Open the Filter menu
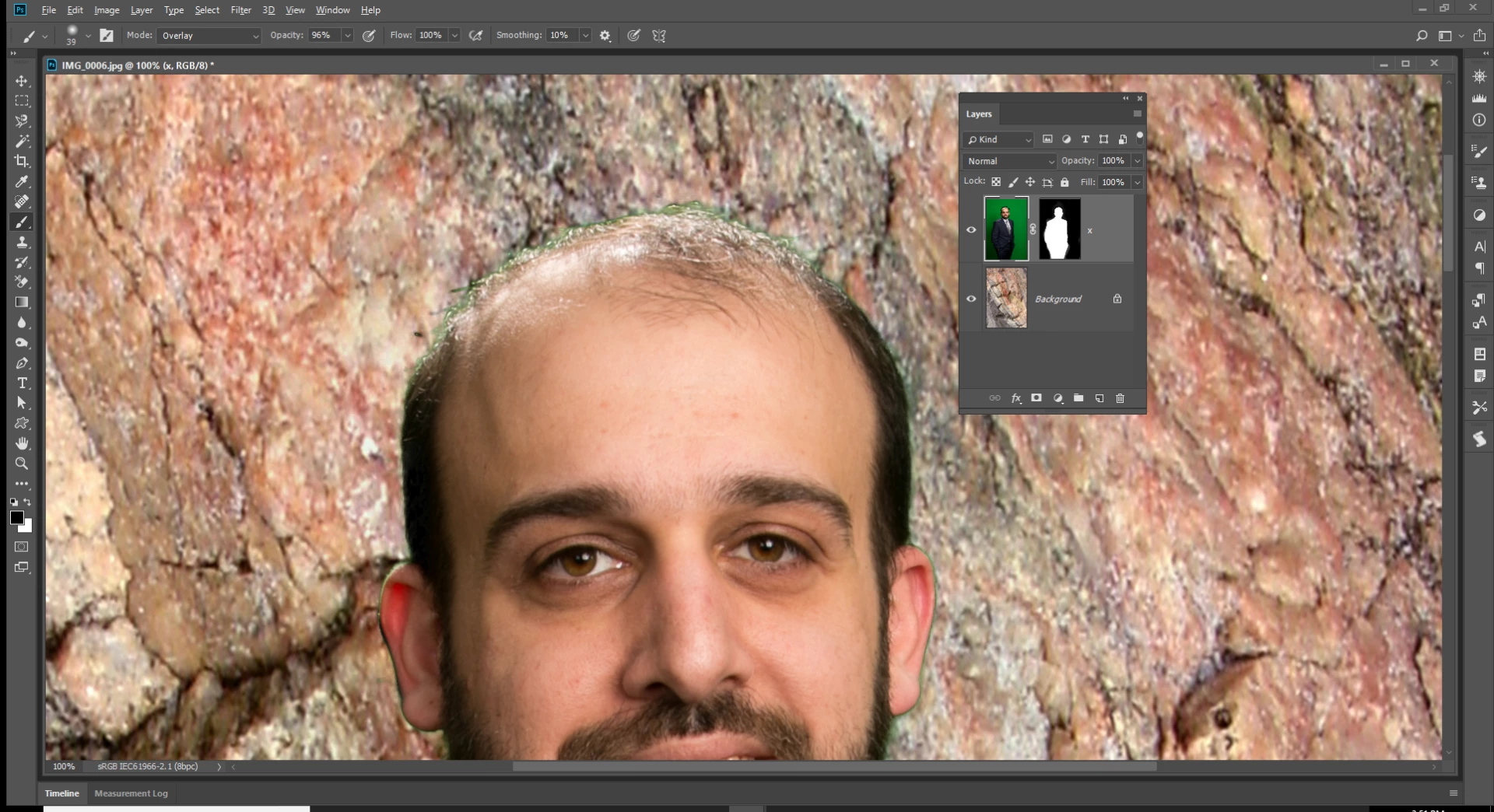The height and width of the screenshot is (812, 1494). point(241,10)
